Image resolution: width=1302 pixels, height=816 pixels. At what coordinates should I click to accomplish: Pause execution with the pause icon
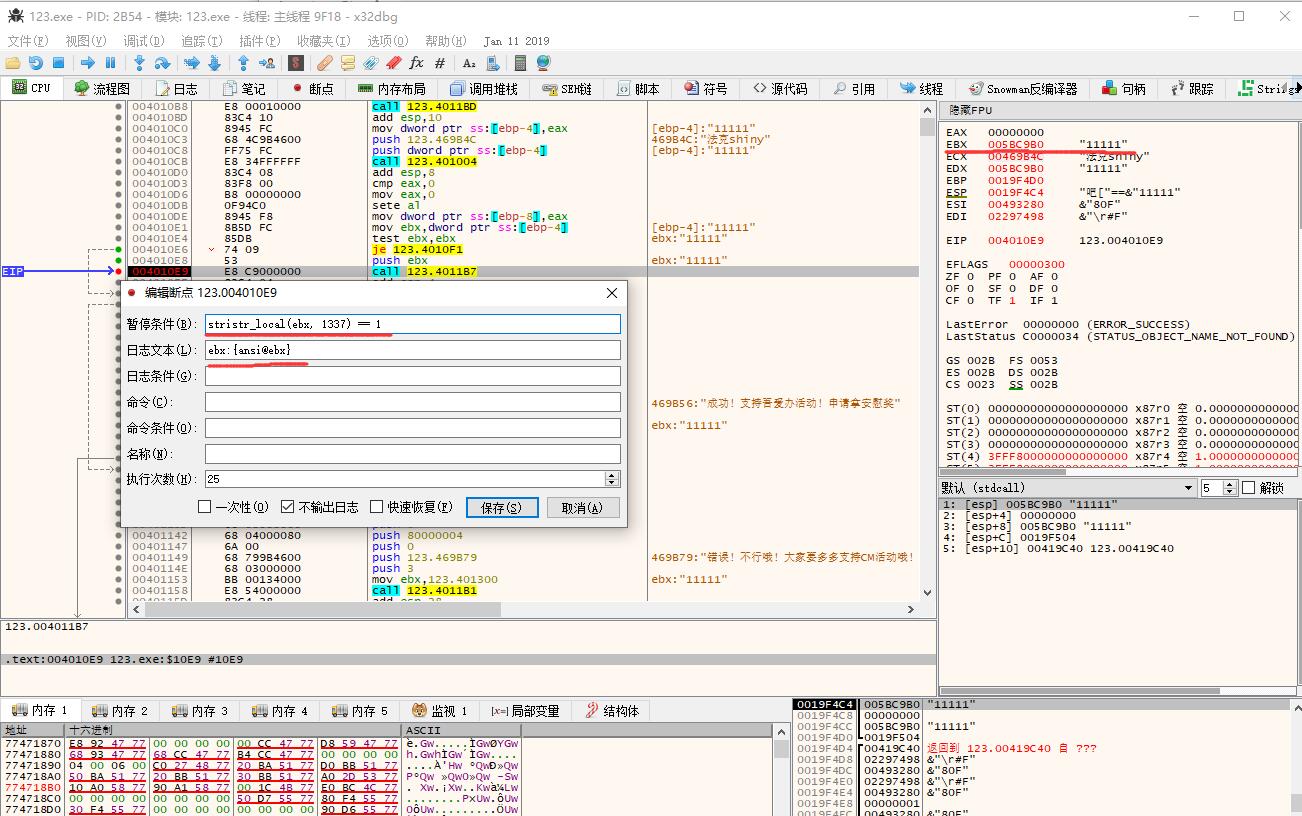(x=110, y=63)
